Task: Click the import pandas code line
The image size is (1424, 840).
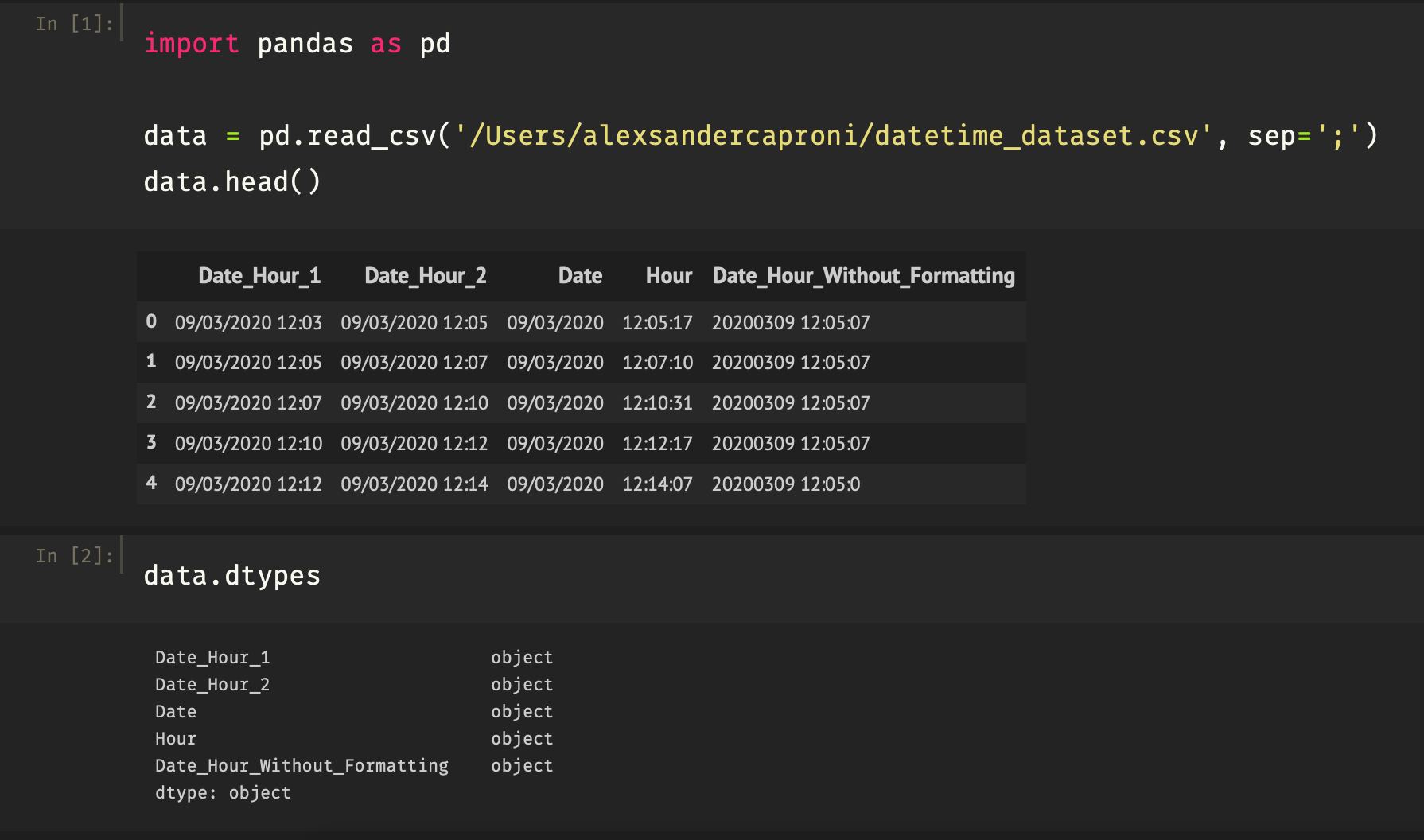Action: click(x=297, y=44)
